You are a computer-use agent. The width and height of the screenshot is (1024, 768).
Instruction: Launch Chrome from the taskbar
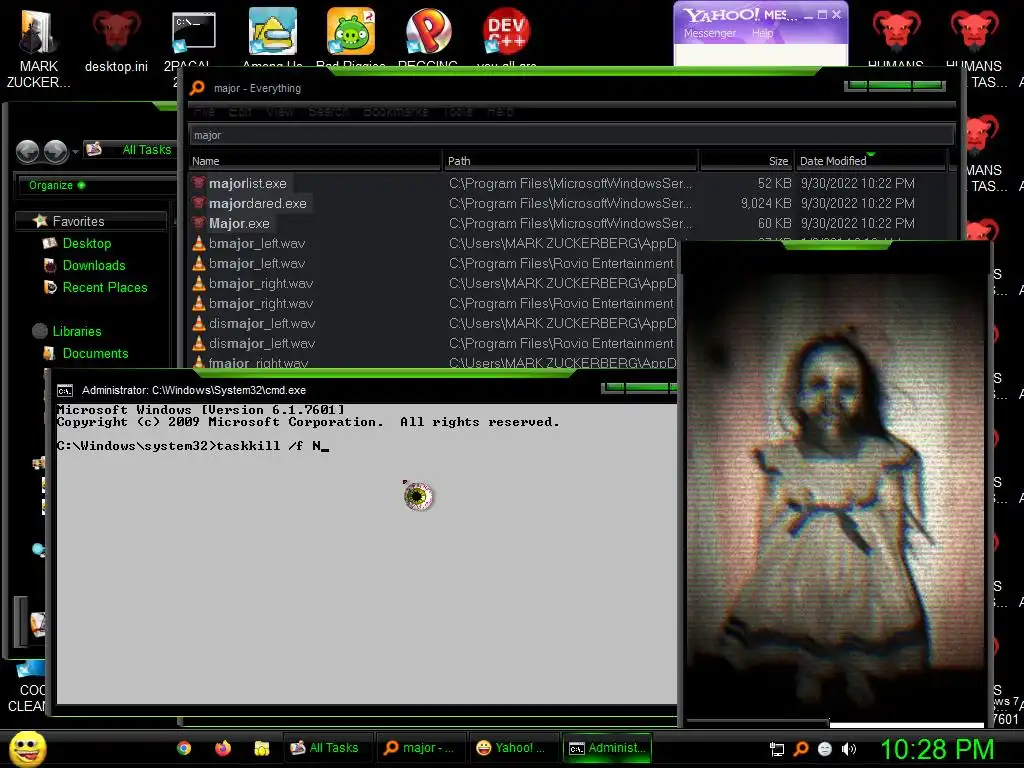pos(184,748)
